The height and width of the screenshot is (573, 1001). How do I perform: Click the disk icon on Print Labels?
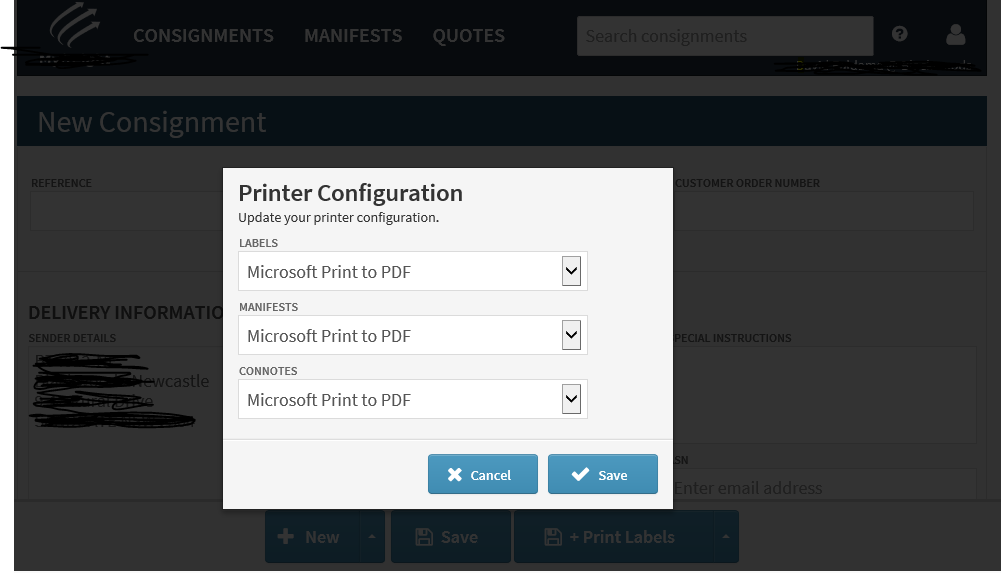tap(552, 537)
